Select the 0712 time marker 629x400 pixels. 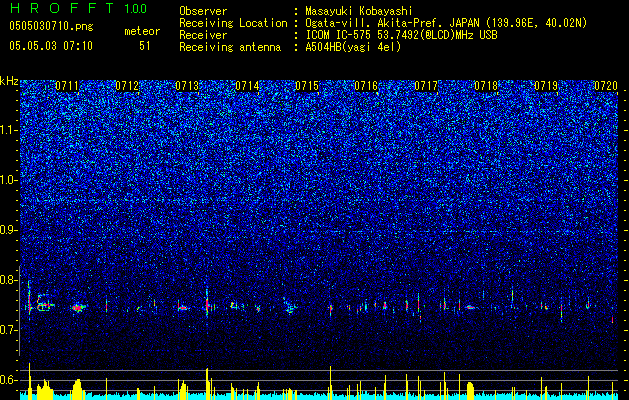coord(127,86)
